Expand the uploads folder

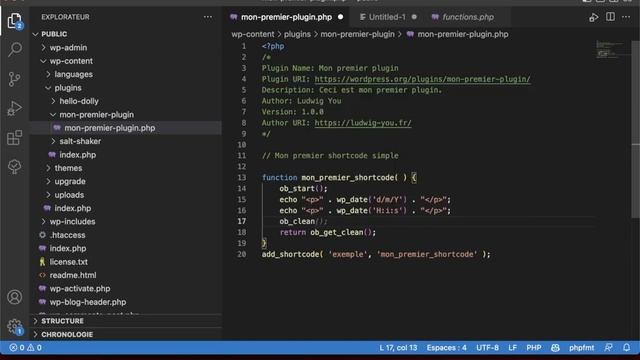pyautogui.click(x=69, y=195)
